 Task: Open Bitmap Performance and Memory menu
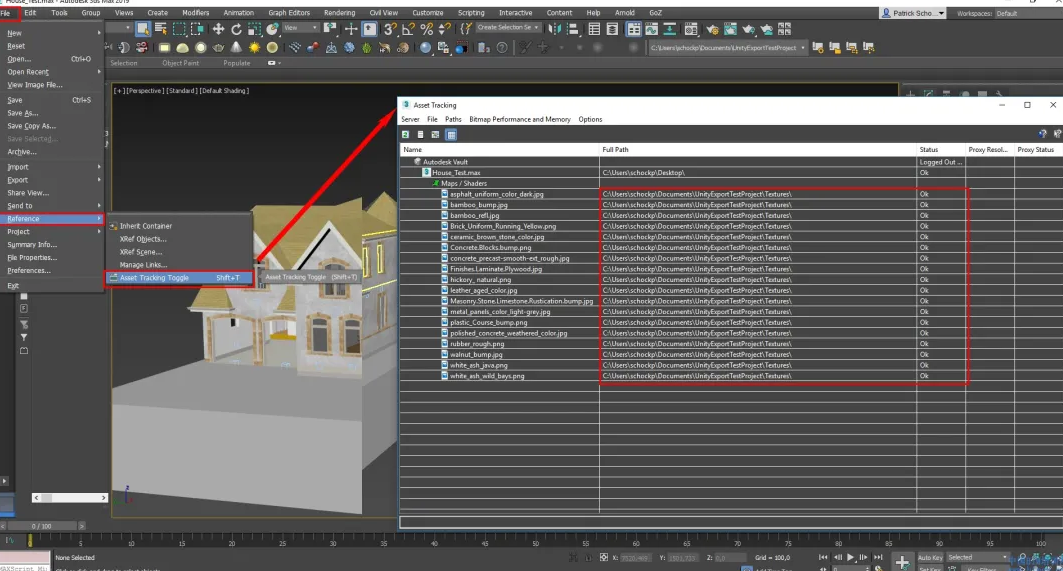519,119
